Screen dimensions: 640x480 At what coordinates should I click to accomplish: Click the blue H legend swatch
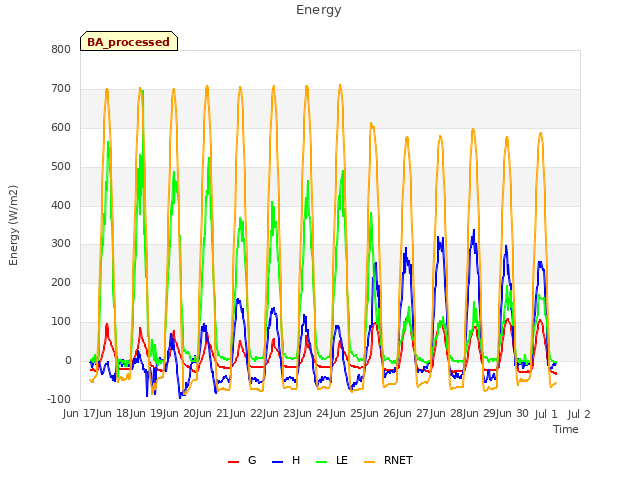coord(278,462)
